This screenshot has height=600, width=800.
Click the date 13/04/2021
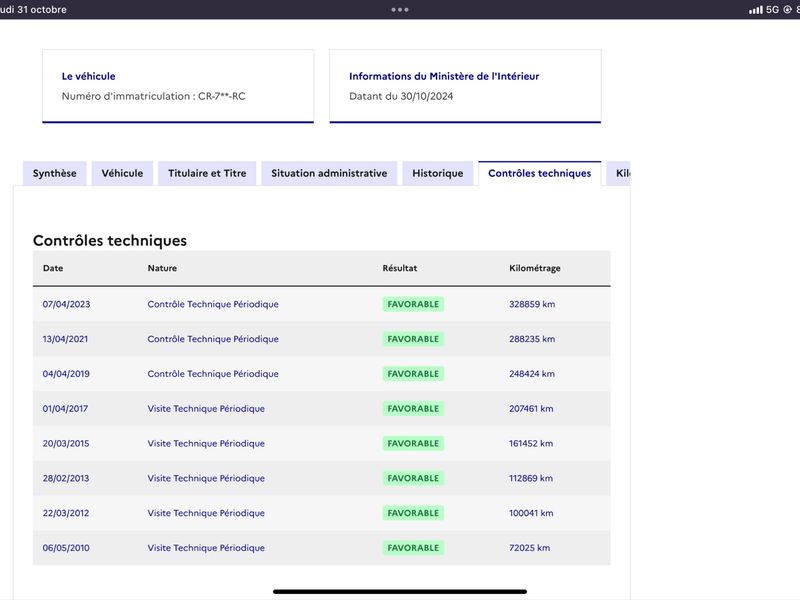pyautogui.click(x=65, y=339)
